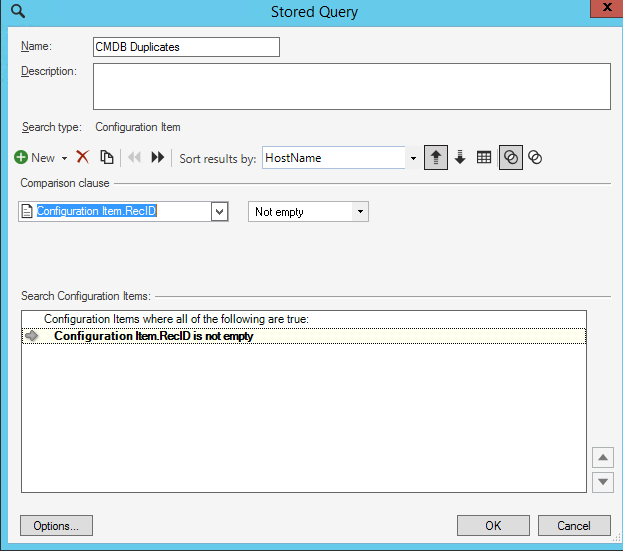623x551 pixels.
Task: Click the move forward double-arrow icon
Action: pyautogui.click(x=157, y=158)
